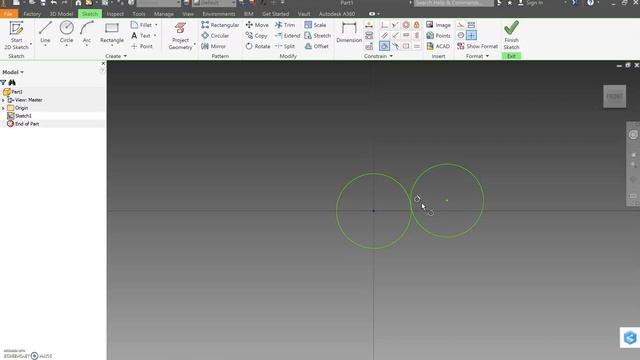
Task: Import Points into the sketch
Action: [438, 36]
